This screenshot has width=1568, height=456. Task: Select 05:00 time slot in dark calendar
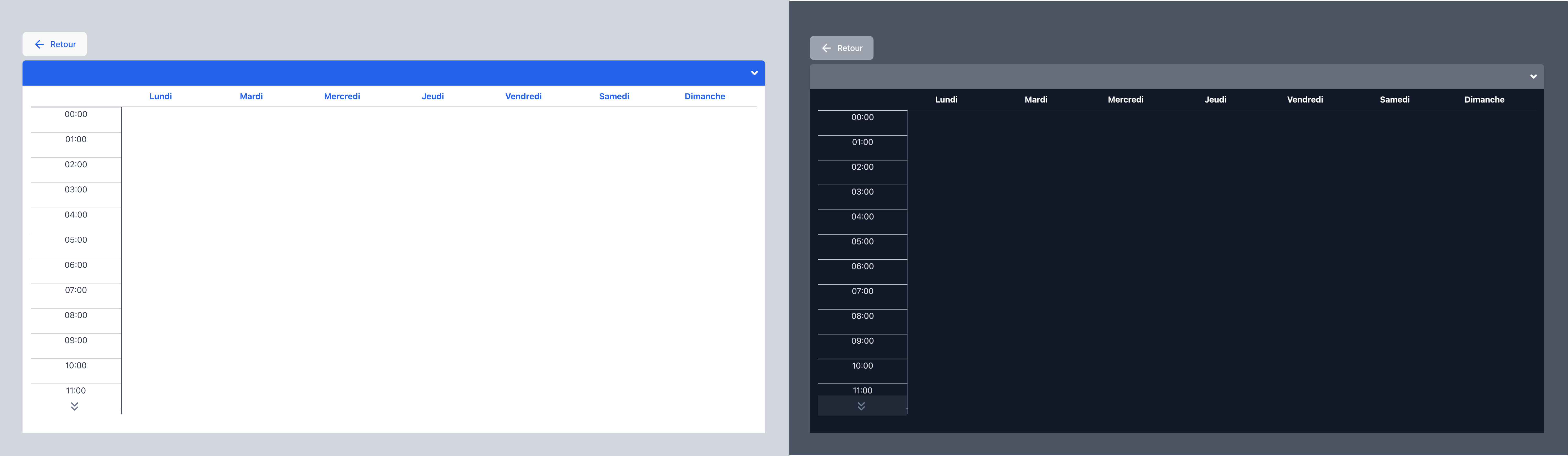point(862,242)
